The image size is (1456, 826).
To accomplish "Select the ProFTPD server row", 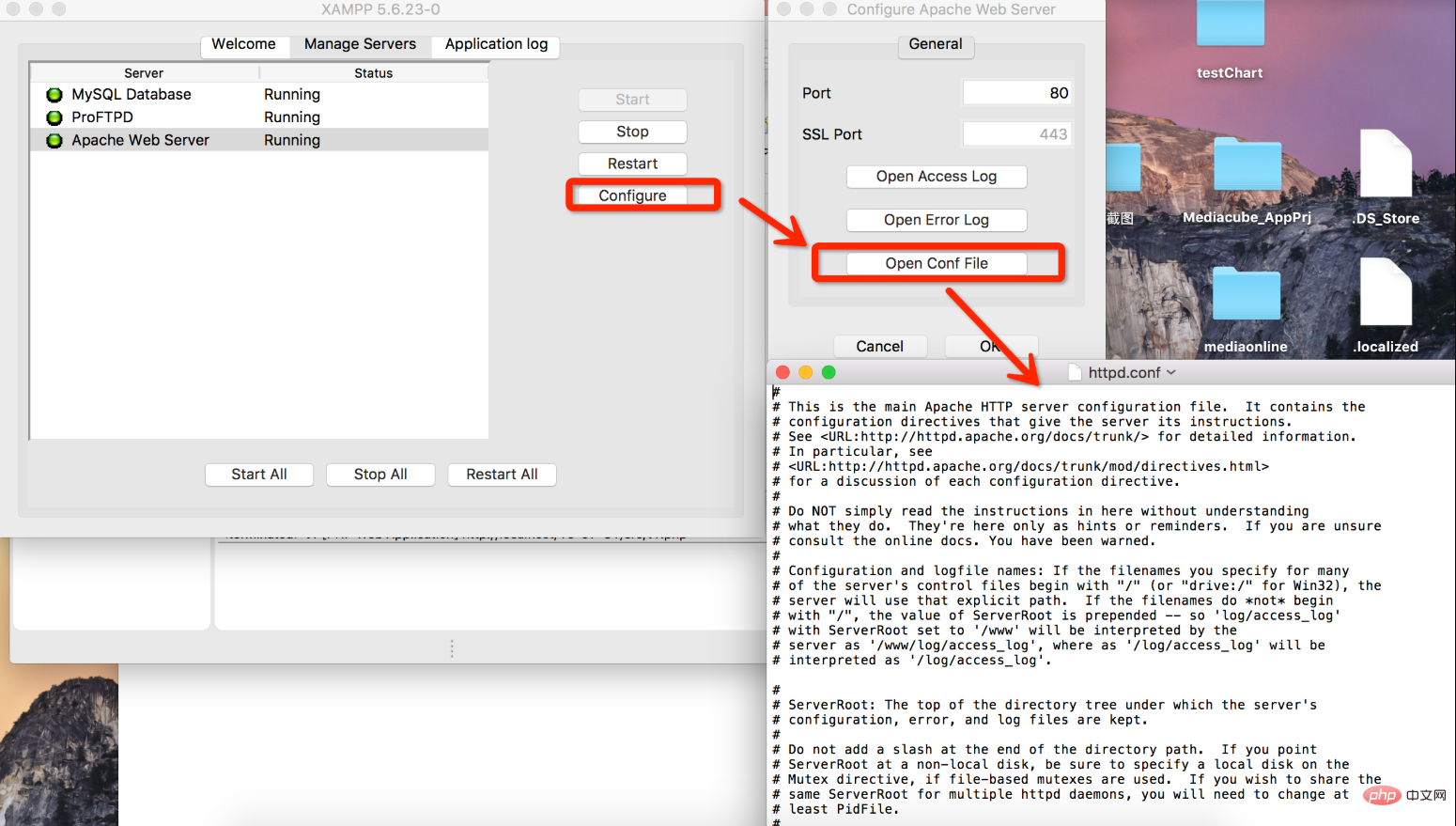I will (259, 117).
